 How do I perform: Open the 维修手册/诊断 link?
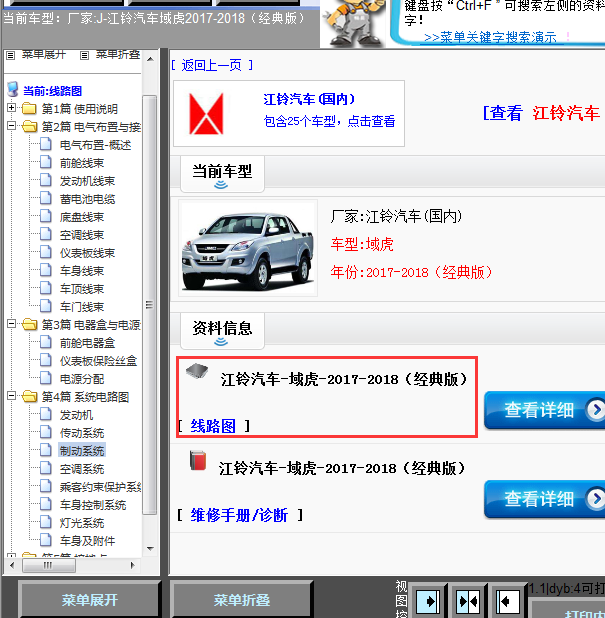tap(239, 515)
